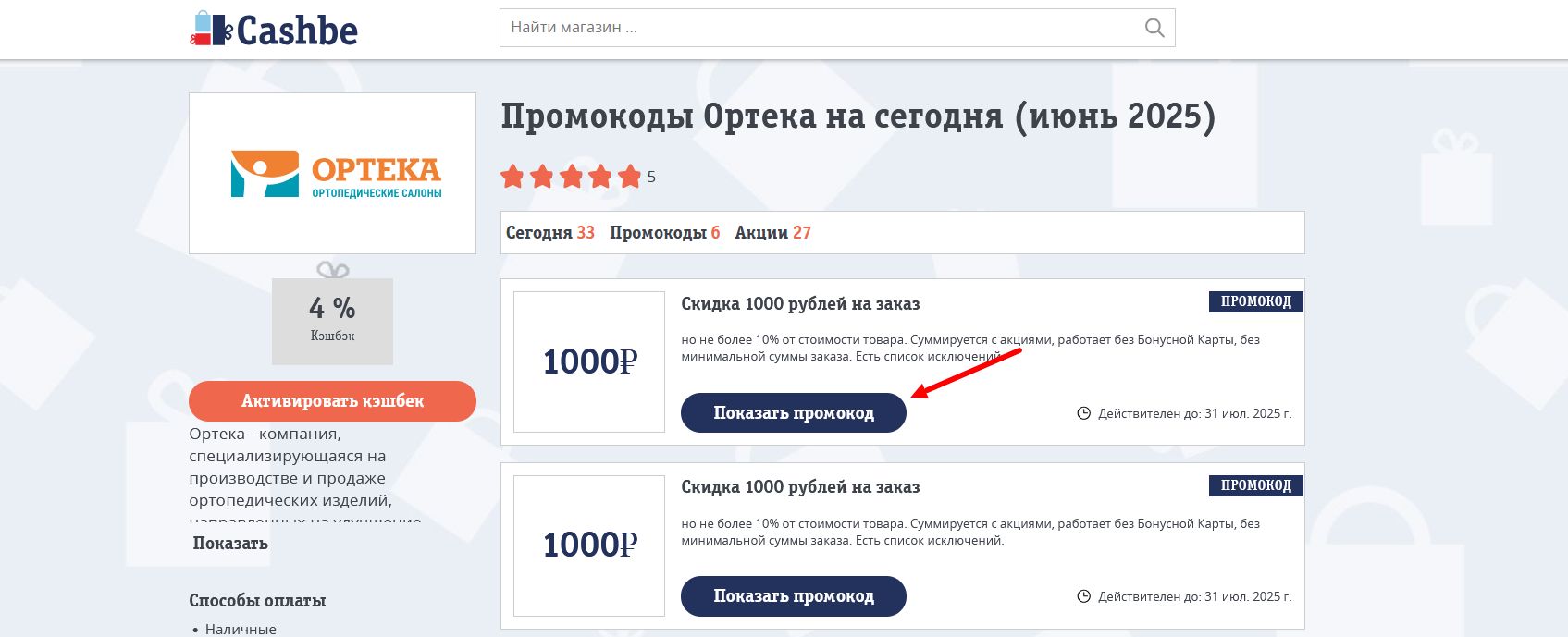Open second Скидка 1000 рублей на заказ title
Image resolution: width=1568 pixels, height=637 pixels.
tap(800, 487)
